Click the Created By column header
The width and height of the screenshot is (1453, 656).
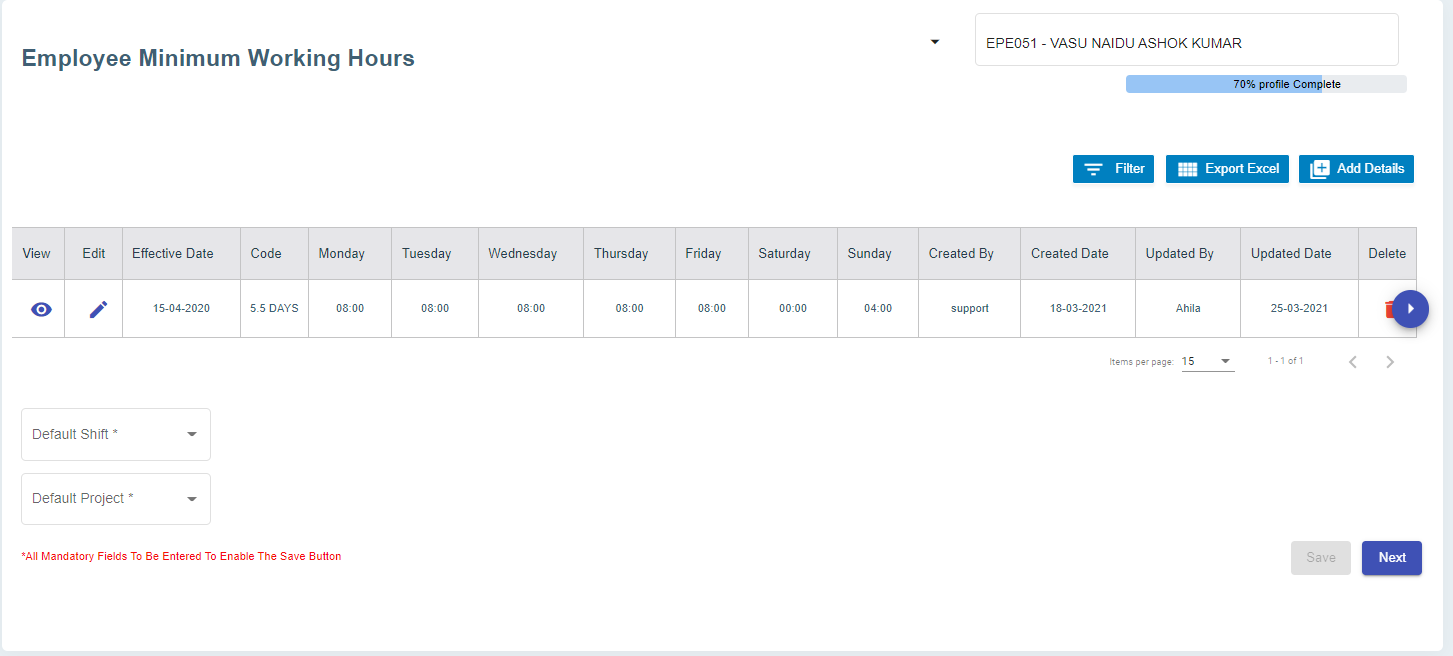(x=961, y=254)
